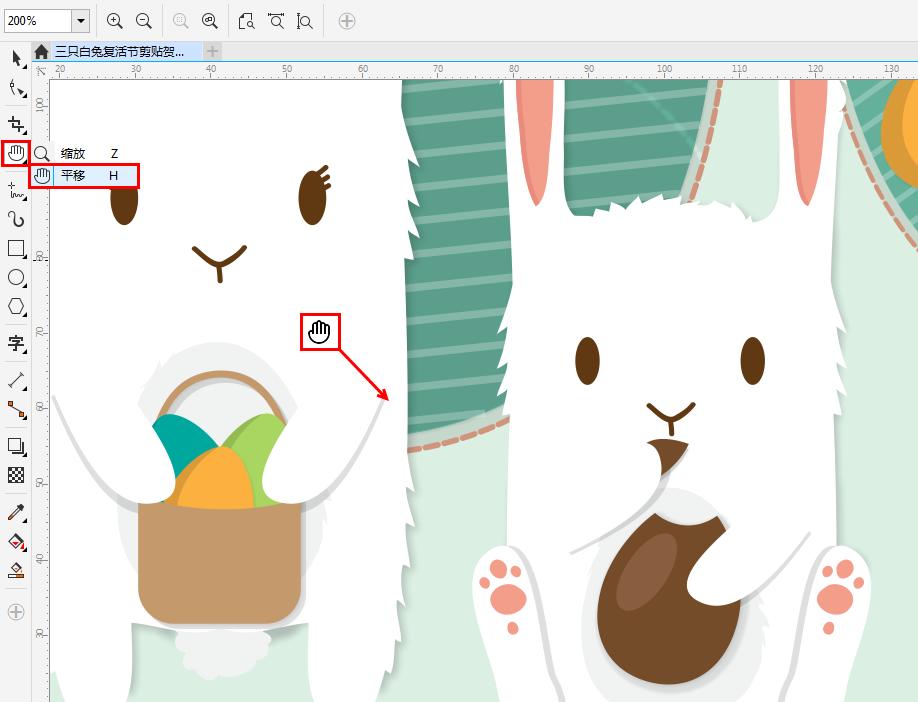This screenshot has width=918, height=702.
Task: Select the Transparency checkerboard tool
Action: coord(16,475)
